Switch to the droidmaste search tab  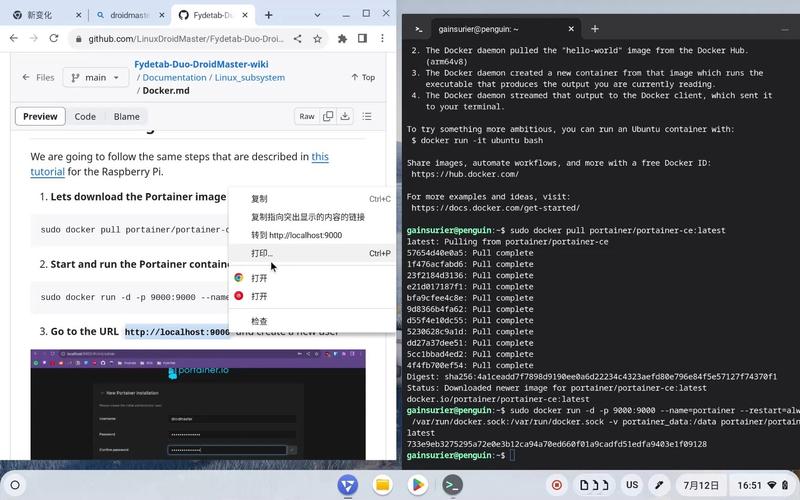coord(131,15)
